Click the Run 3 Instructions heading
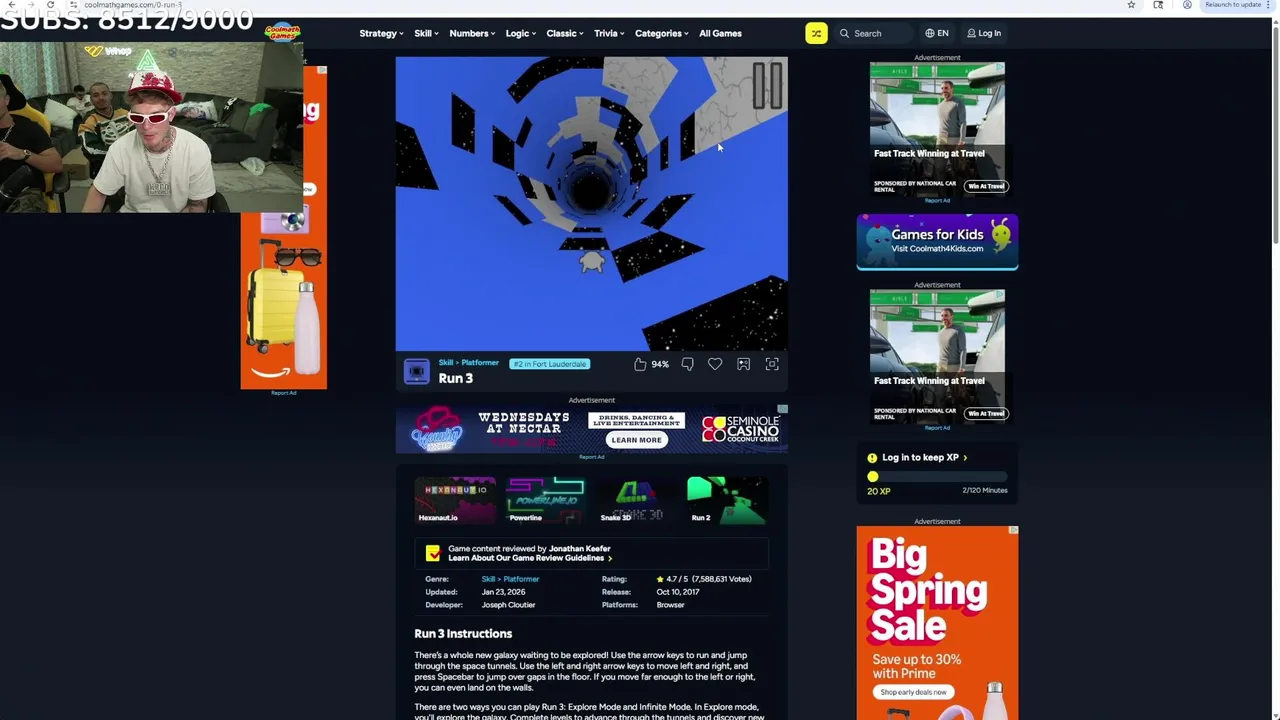The width and height of the screenshot is (1280, 720). (463, 634)
